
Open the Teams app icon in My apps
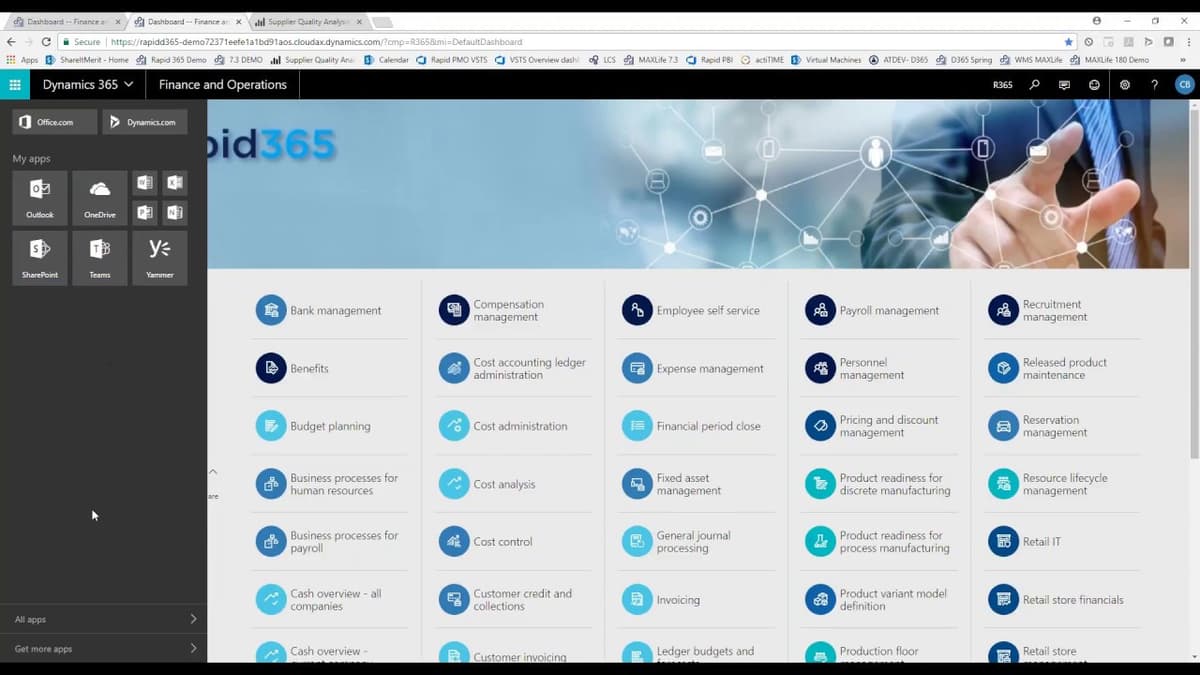click(x=99, y=257)
